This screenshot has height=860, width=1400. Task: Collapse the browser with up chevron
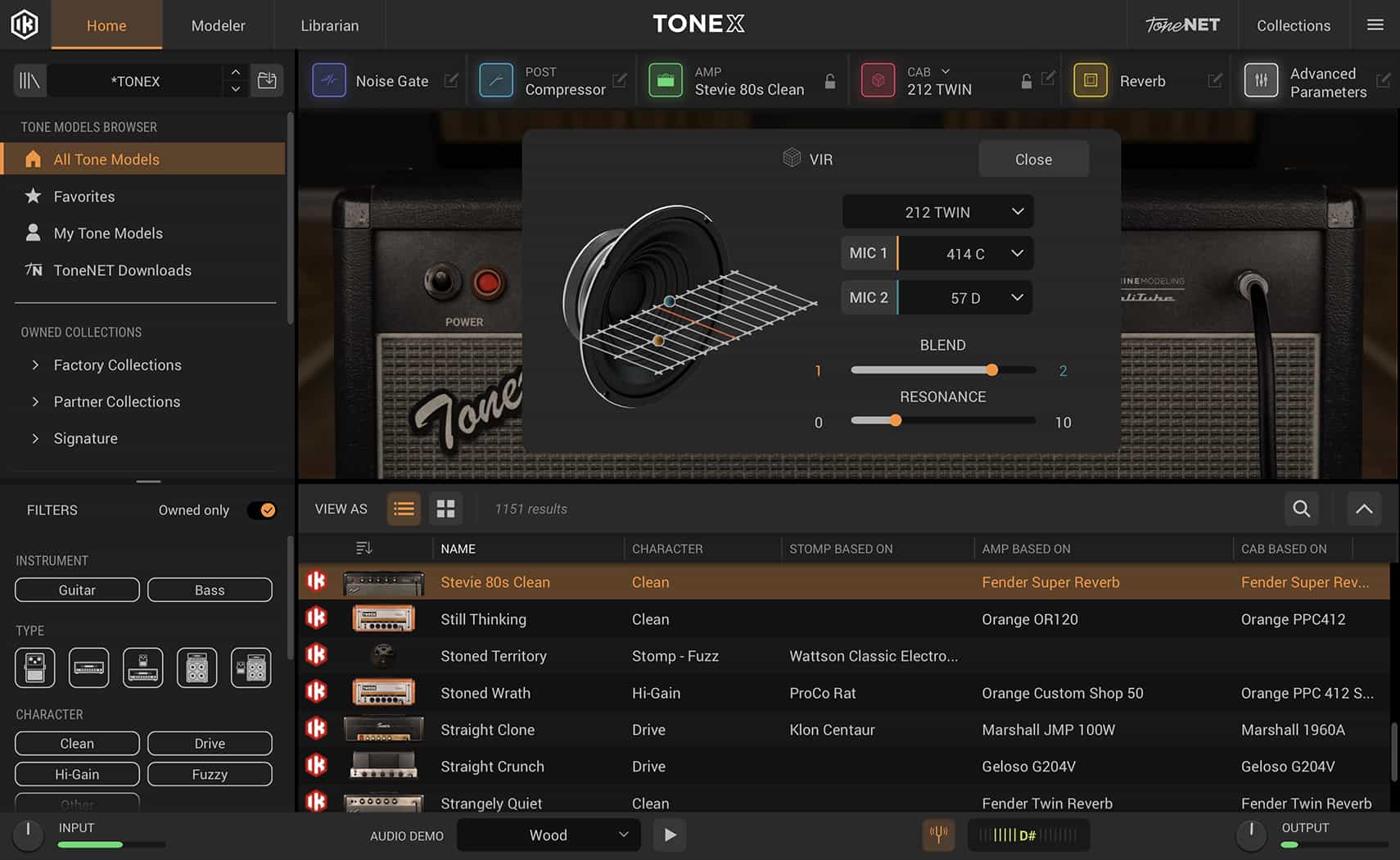pos(1364,509)
